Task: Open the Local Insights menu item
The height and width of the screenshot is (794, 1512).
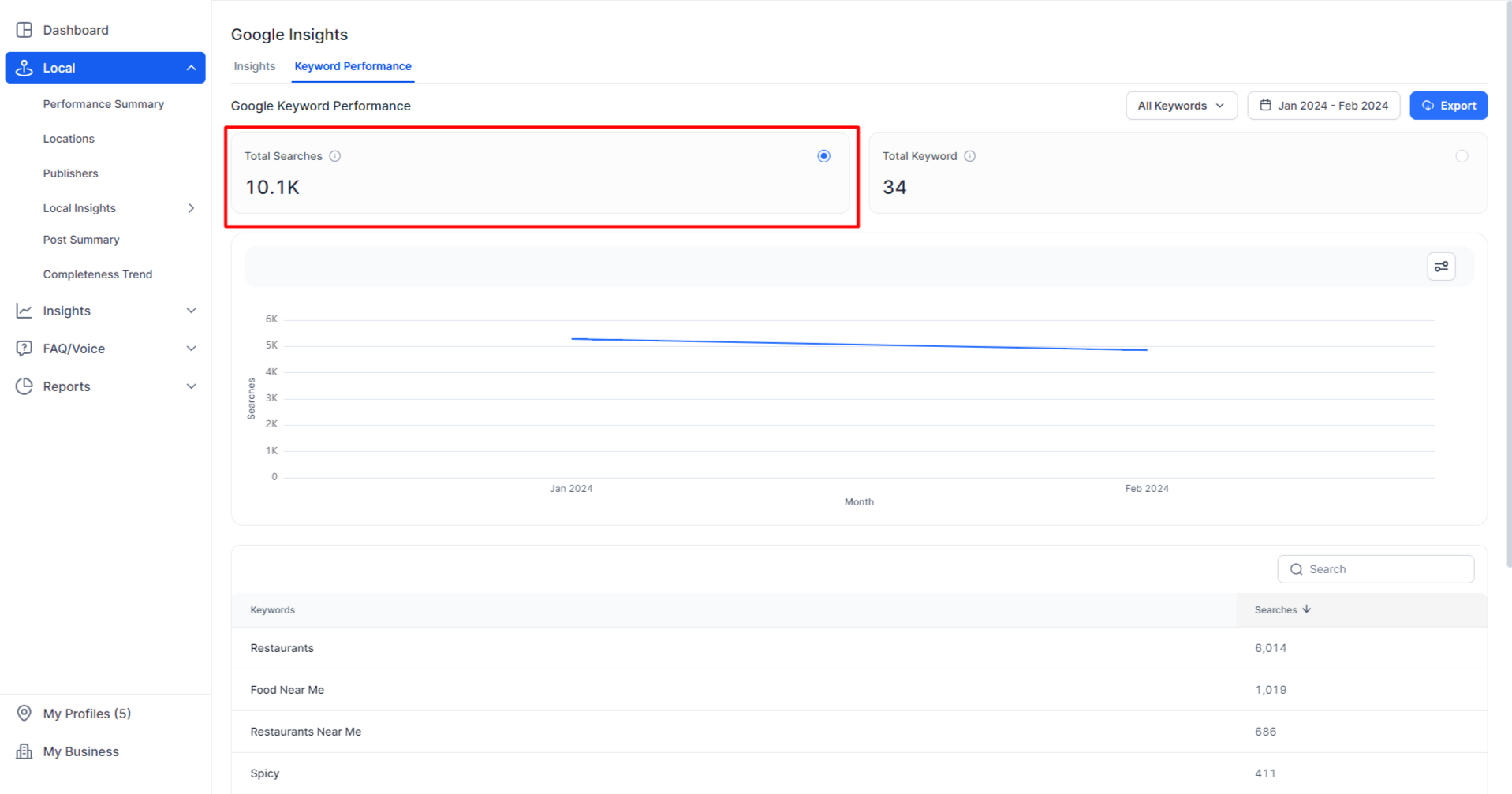Action: tap(79, 208)
